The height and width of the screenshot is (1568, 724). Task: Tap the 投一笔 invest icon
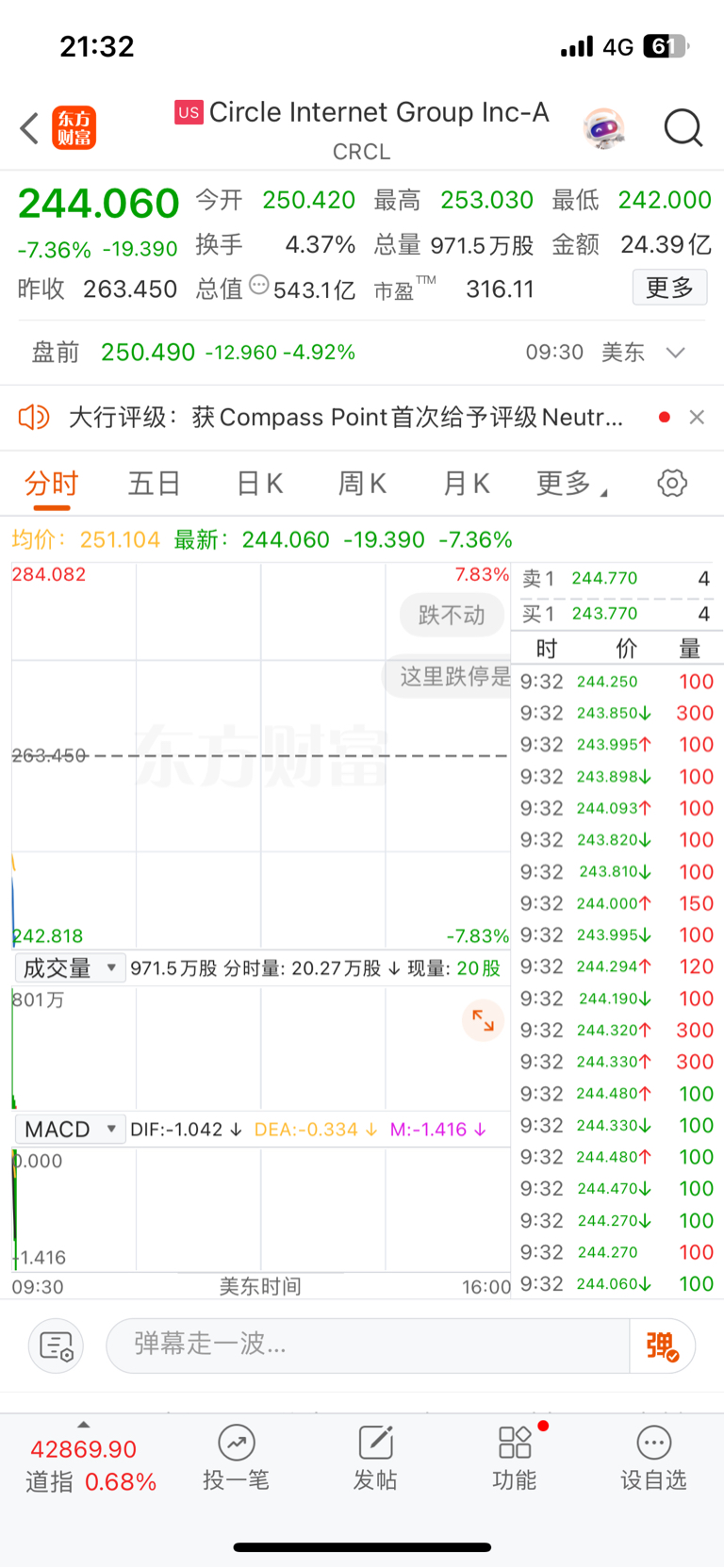[237, 1443]
